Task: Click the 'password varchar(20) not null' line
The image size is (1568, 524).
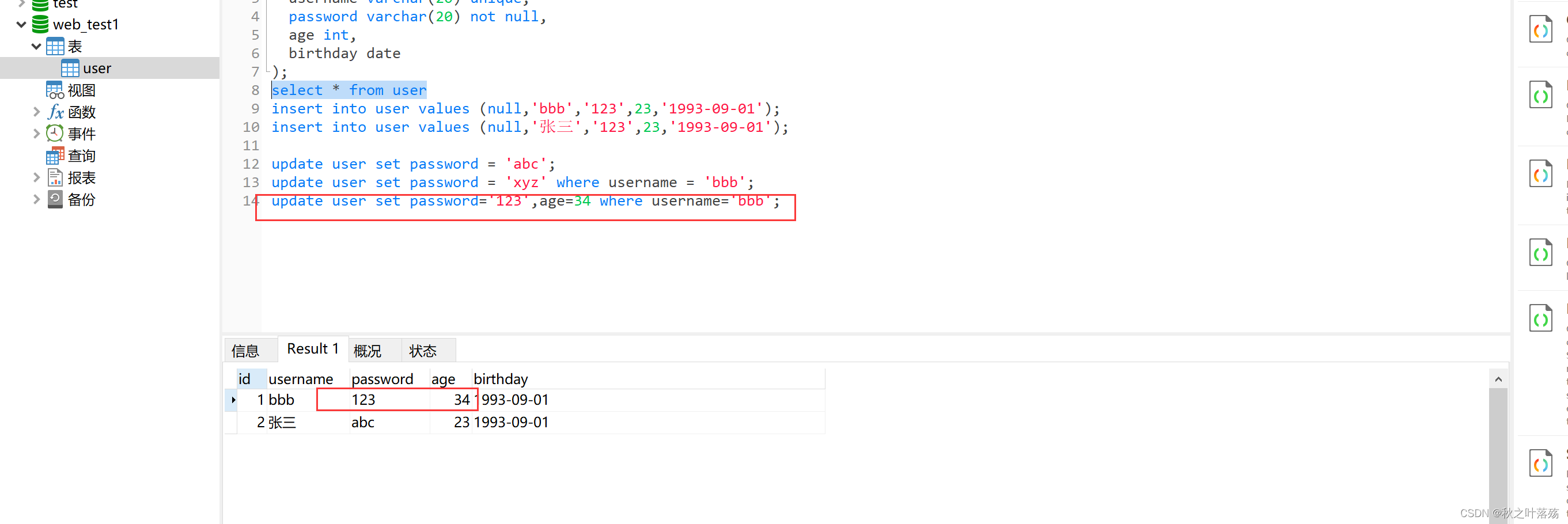Action: (418, 17)
